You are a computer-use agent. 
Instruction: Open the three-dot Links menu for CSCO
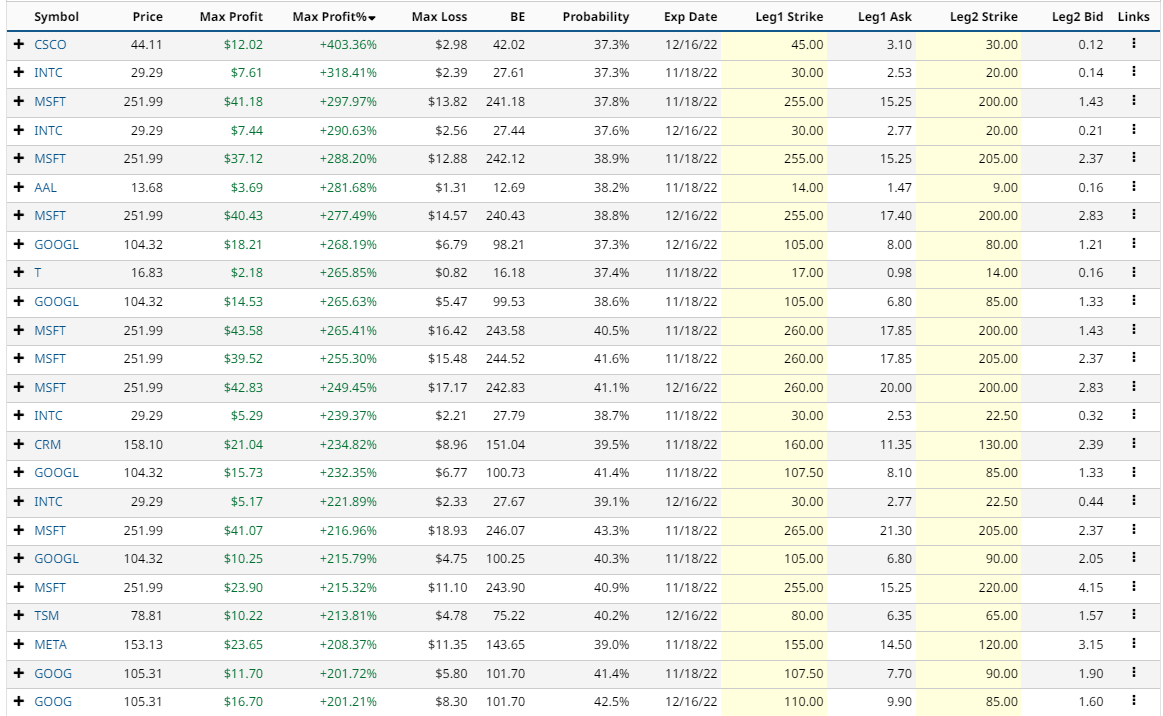(1133, 44)
